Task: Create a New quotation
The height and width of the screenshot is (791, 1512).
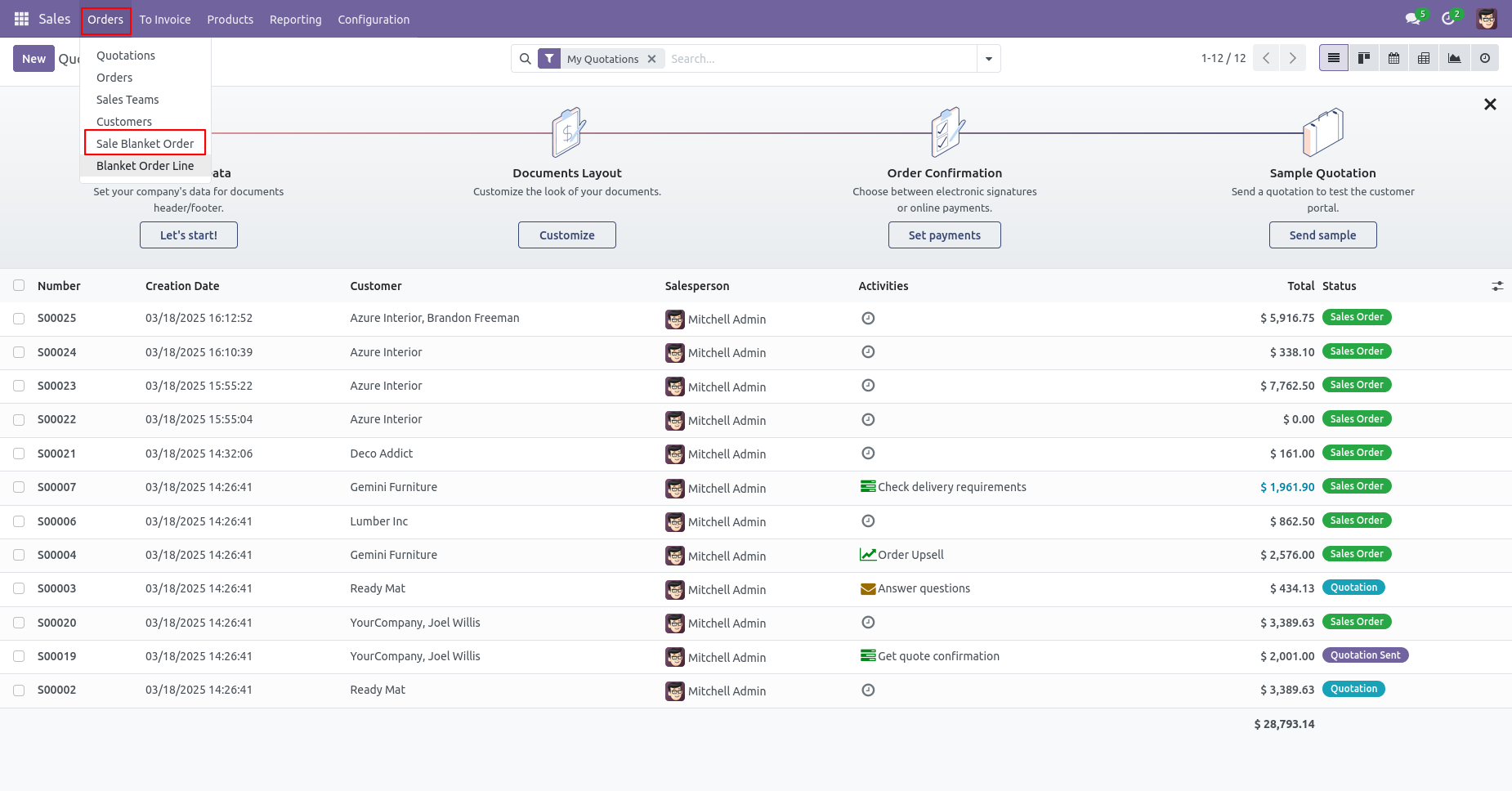Action: pyautogui.click(x=34, y=59)
